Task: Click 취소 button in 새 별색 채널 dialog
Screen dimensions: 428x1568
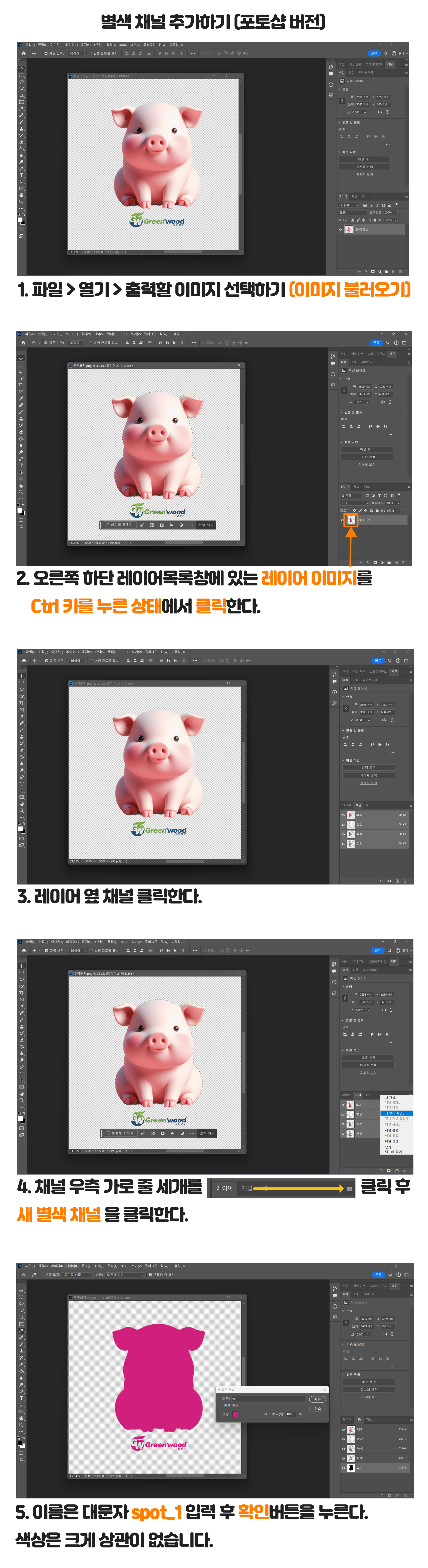Action: pos(318,1409)
